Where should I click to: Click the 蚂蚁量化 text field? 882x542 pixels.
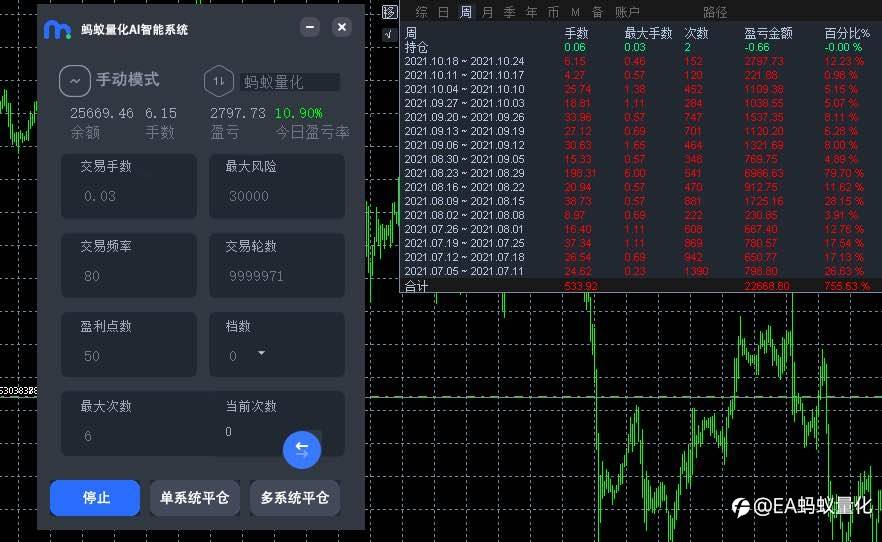point(290,82)
